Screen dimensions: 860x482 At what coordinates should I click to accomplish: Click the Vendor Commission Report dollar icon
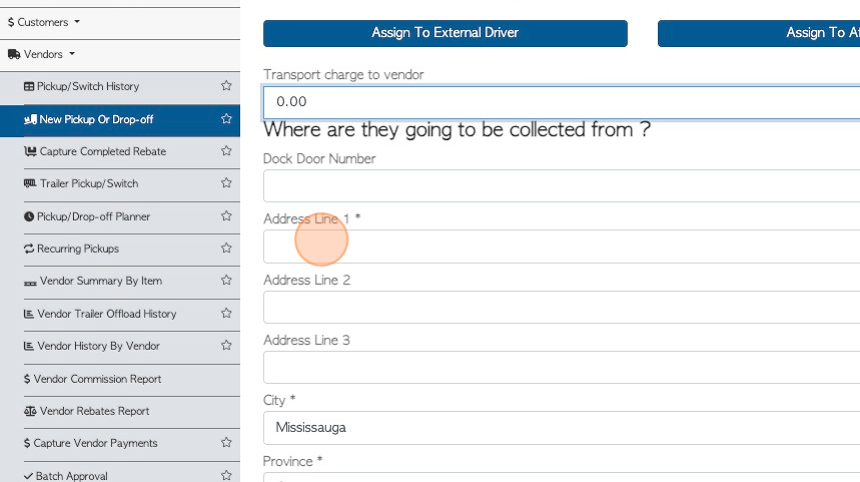(x=27, y=379)
